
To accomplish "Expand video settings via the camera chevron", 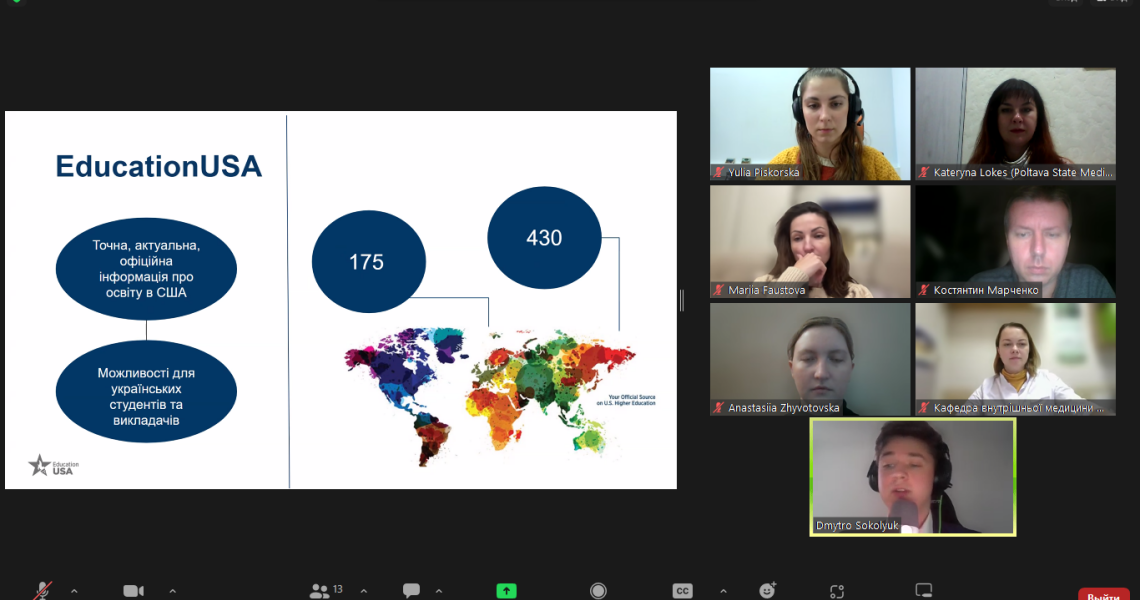I will pyautogui.click(x=170, y=588).
